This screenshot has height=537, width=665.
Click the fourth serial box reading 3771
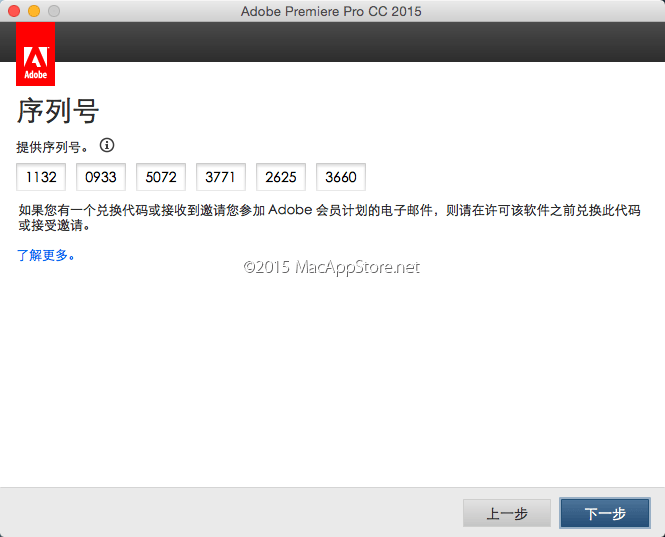(221, 178)
